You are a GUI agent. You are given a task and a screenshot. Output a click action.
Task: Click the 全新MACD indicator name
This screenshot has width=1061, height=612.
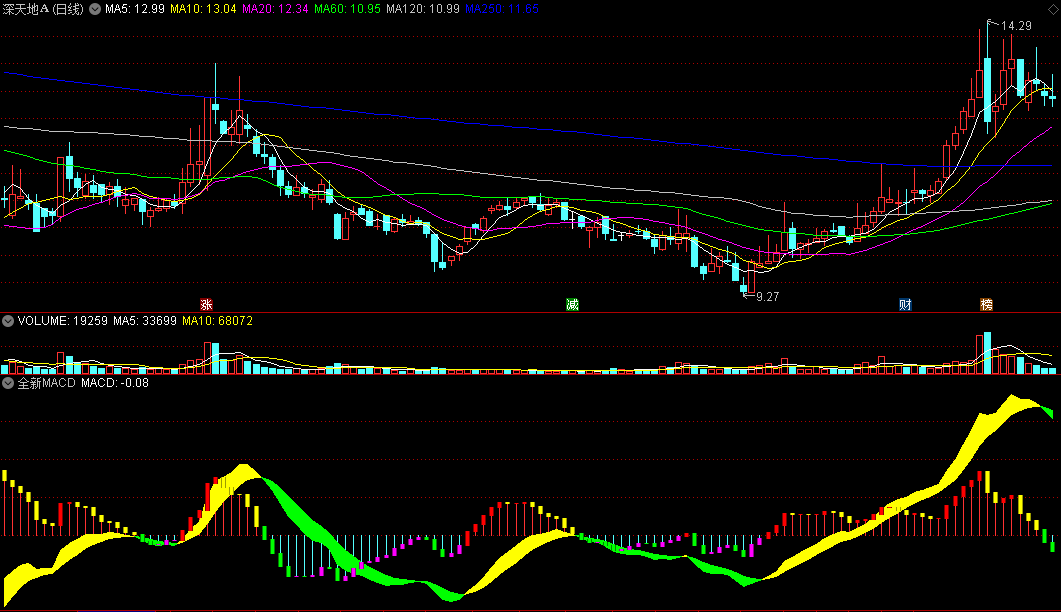pos(46,383)
